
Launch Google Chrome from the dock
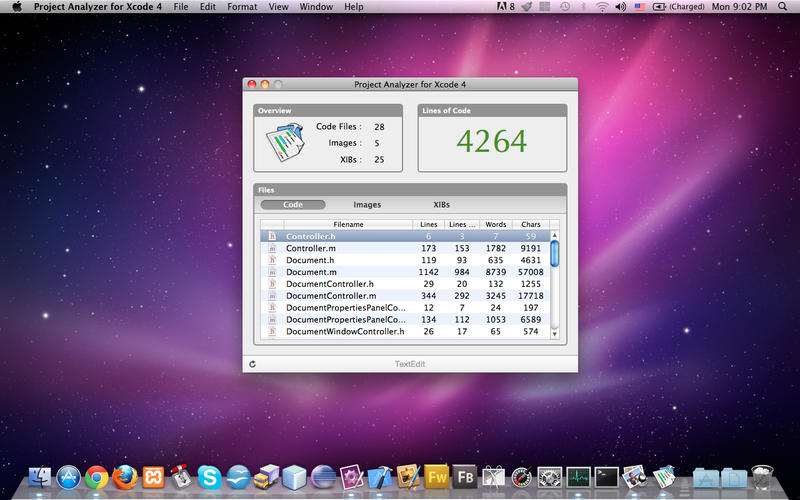coord(96,478)
